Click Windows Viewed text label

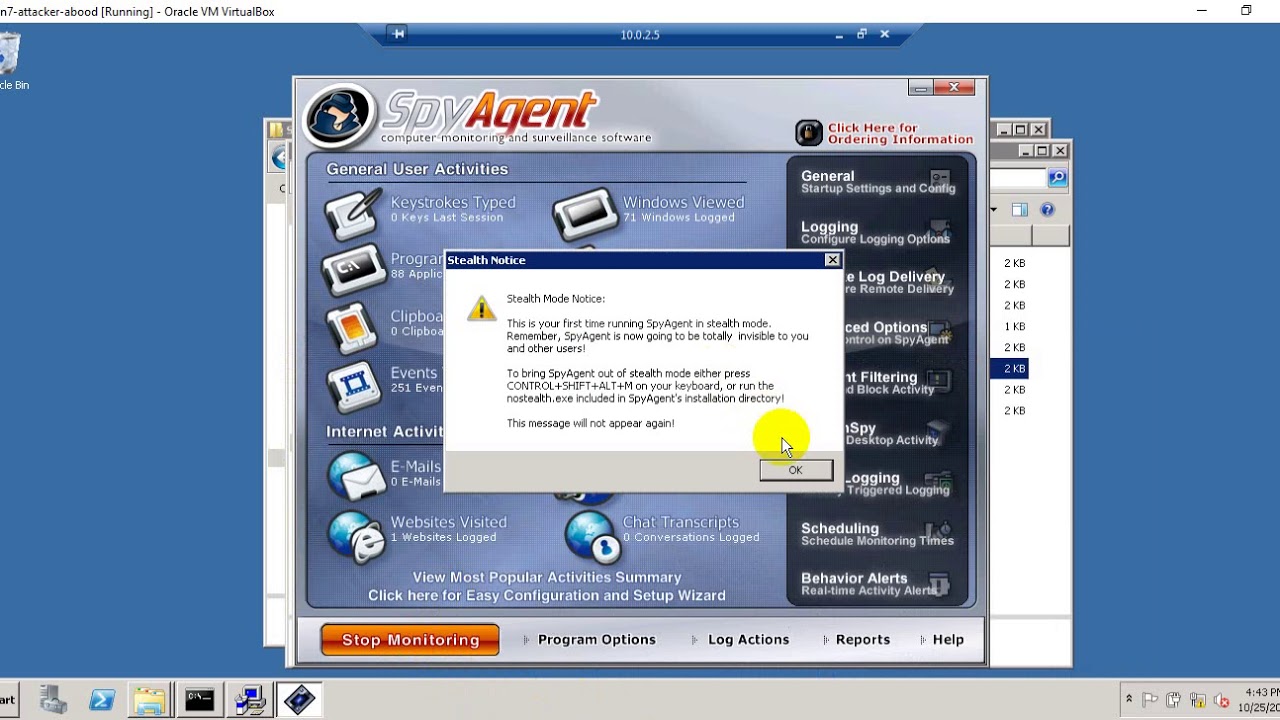[x=684, y=202]
